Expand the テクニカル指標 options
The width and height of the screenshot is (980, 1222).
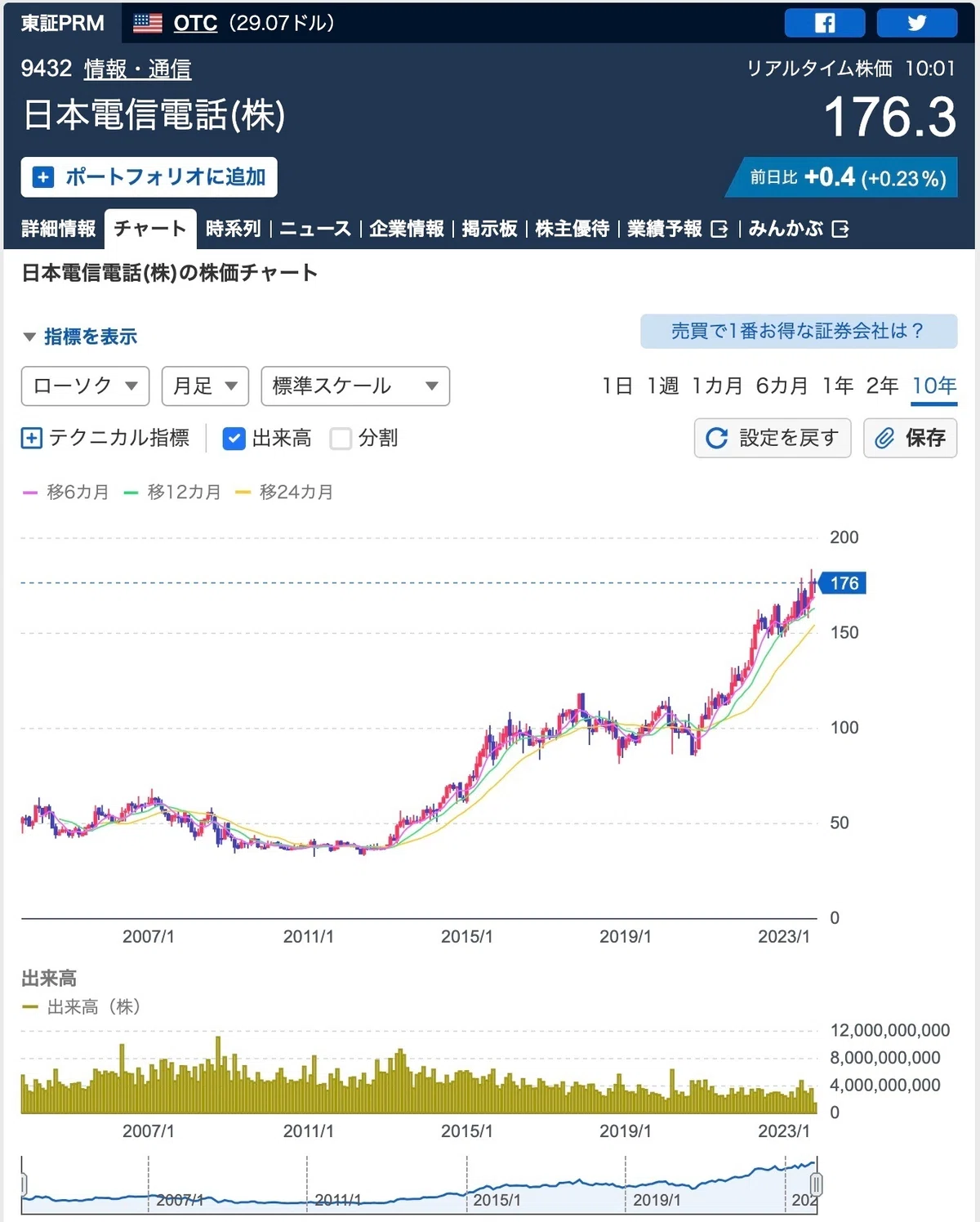(x=105, y=439)
